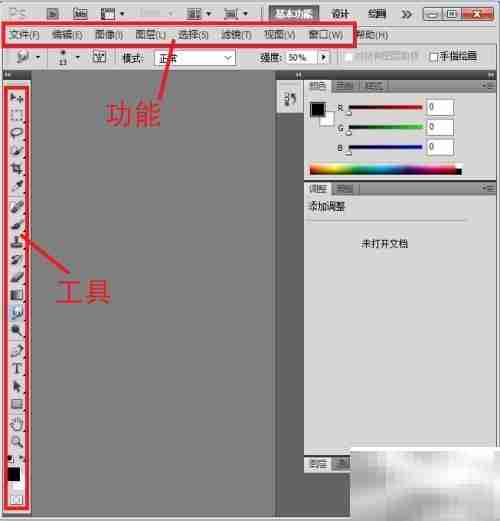Open the 编辑(E) menu

(67, 34)
